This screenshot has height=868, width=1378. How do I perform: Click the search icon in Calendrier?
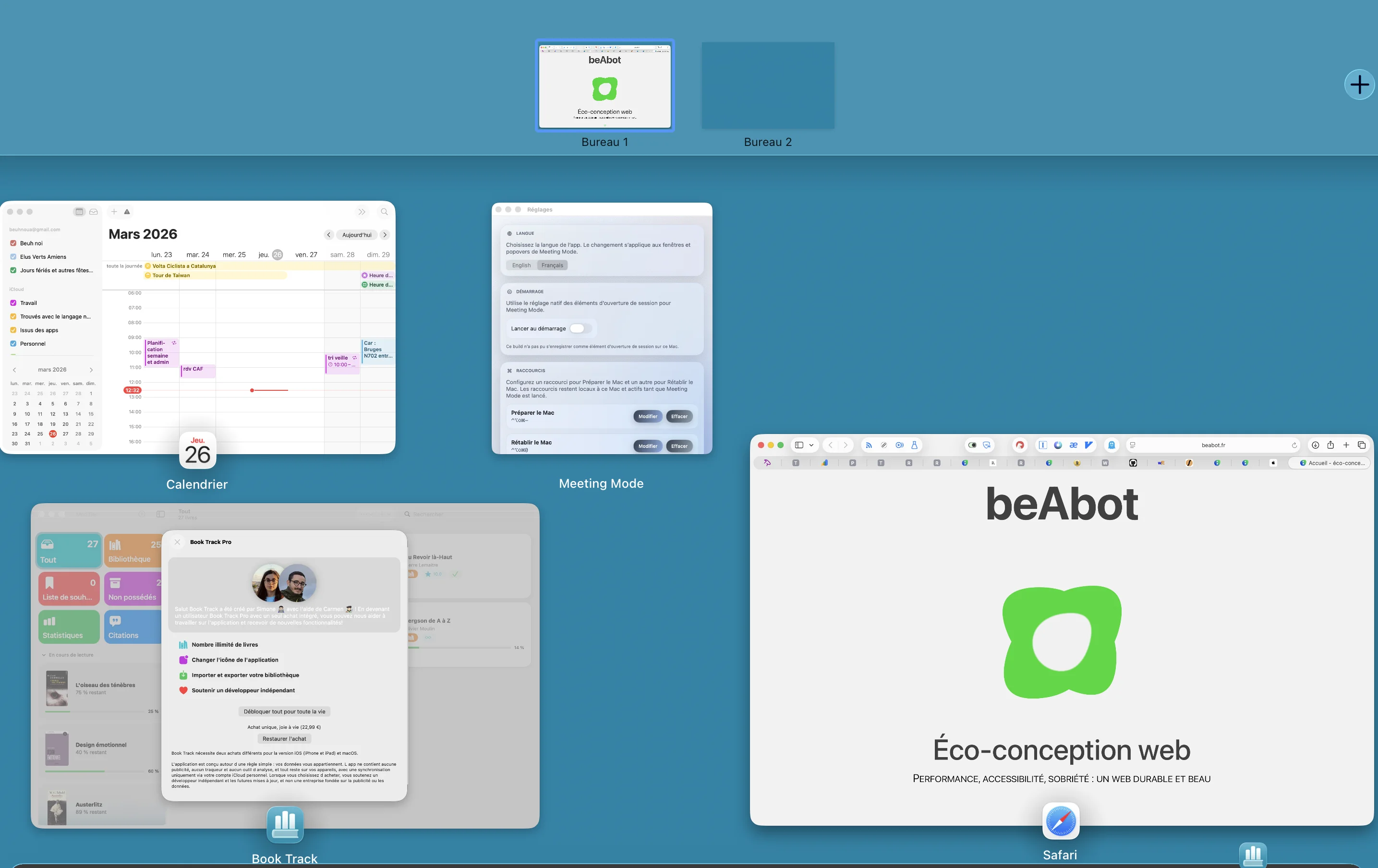click(384, 212)
